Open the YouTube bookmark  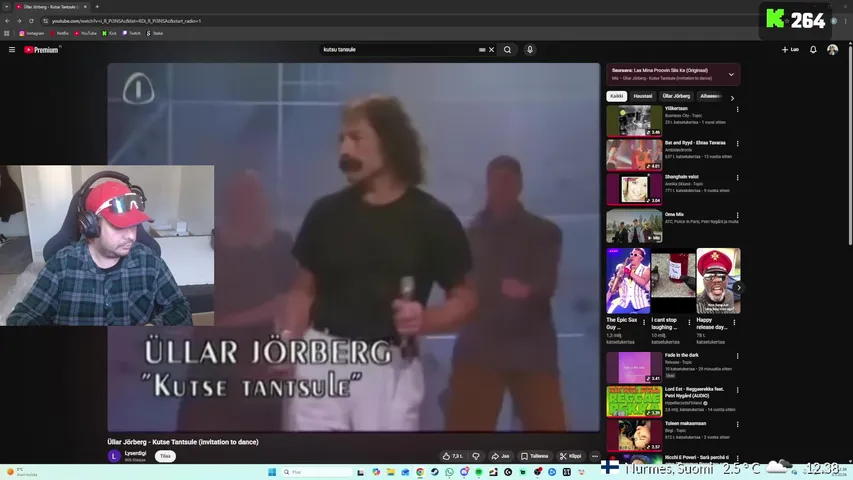[85, 33]
